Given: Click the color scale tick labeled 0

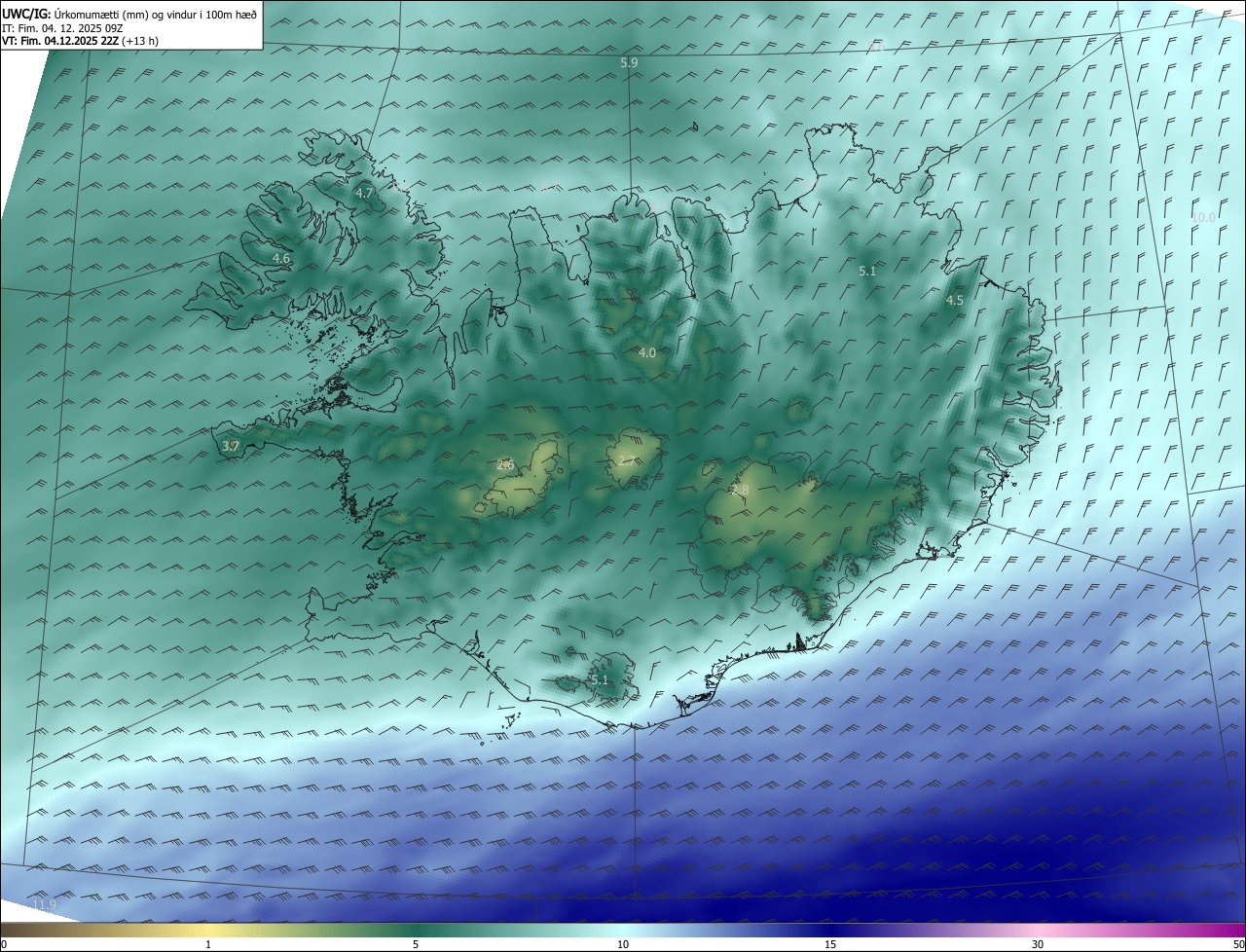Looking at the screenshot, I should click(4, 944).
